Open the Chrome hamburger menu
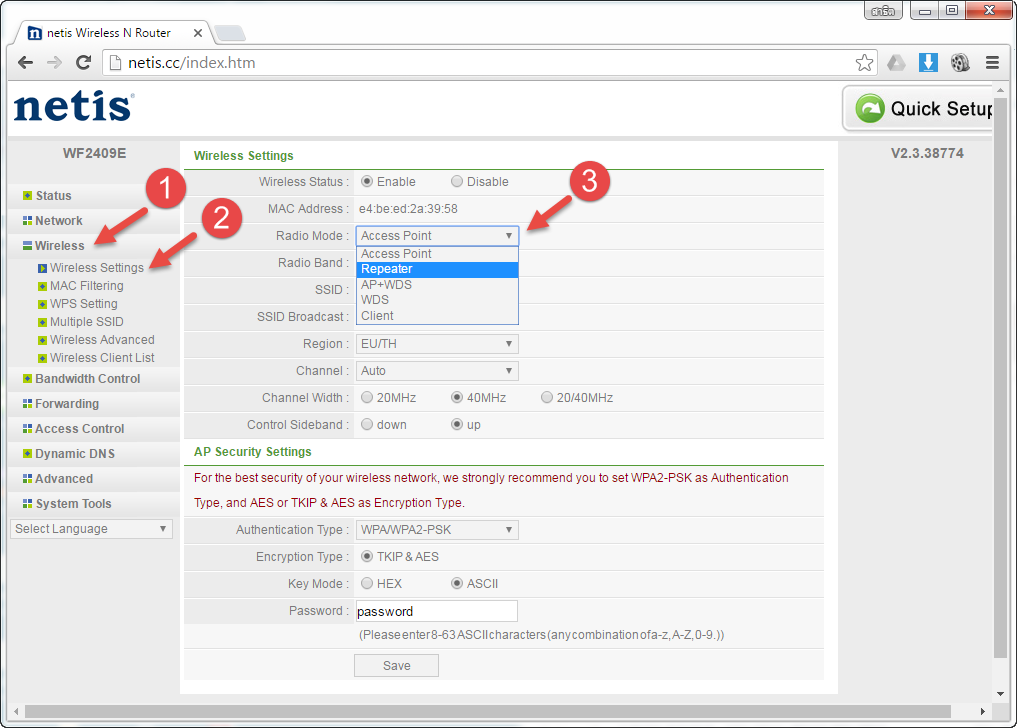The width and height of the screenshot is (1017, 728). pyautogui.click(x=992, y=62)
